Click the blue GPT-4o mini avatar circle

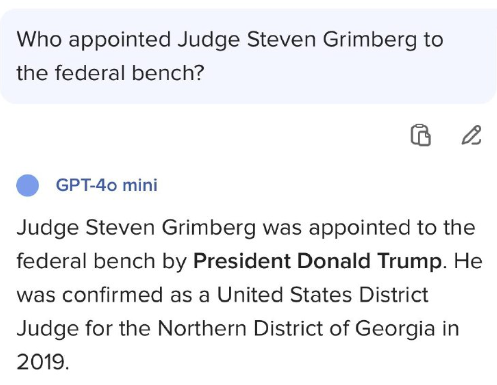click(x=27, y=185)
